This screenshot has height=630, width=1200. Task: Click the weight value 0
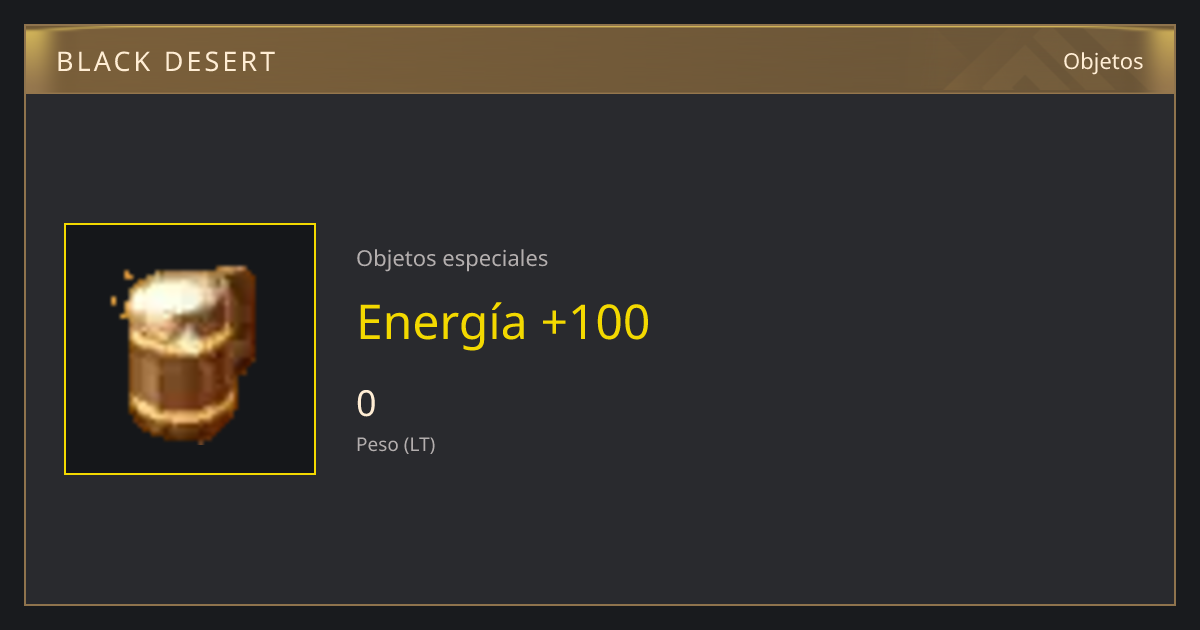366,403
